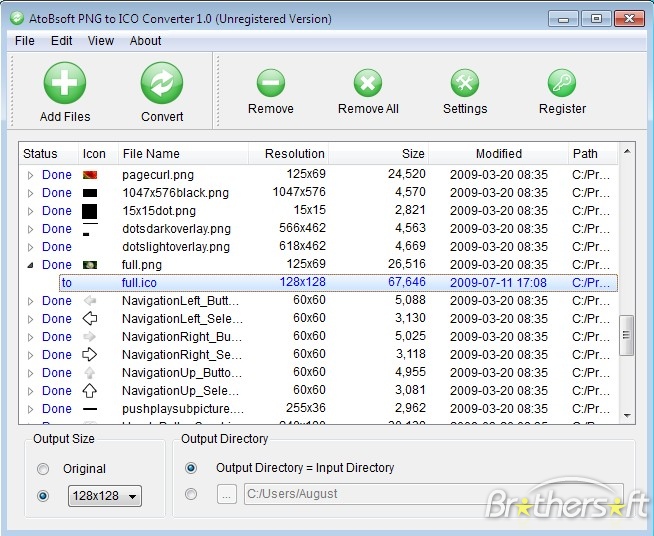654x536 pixels.
Task: Open the View menu
Action: coord(101,40)
